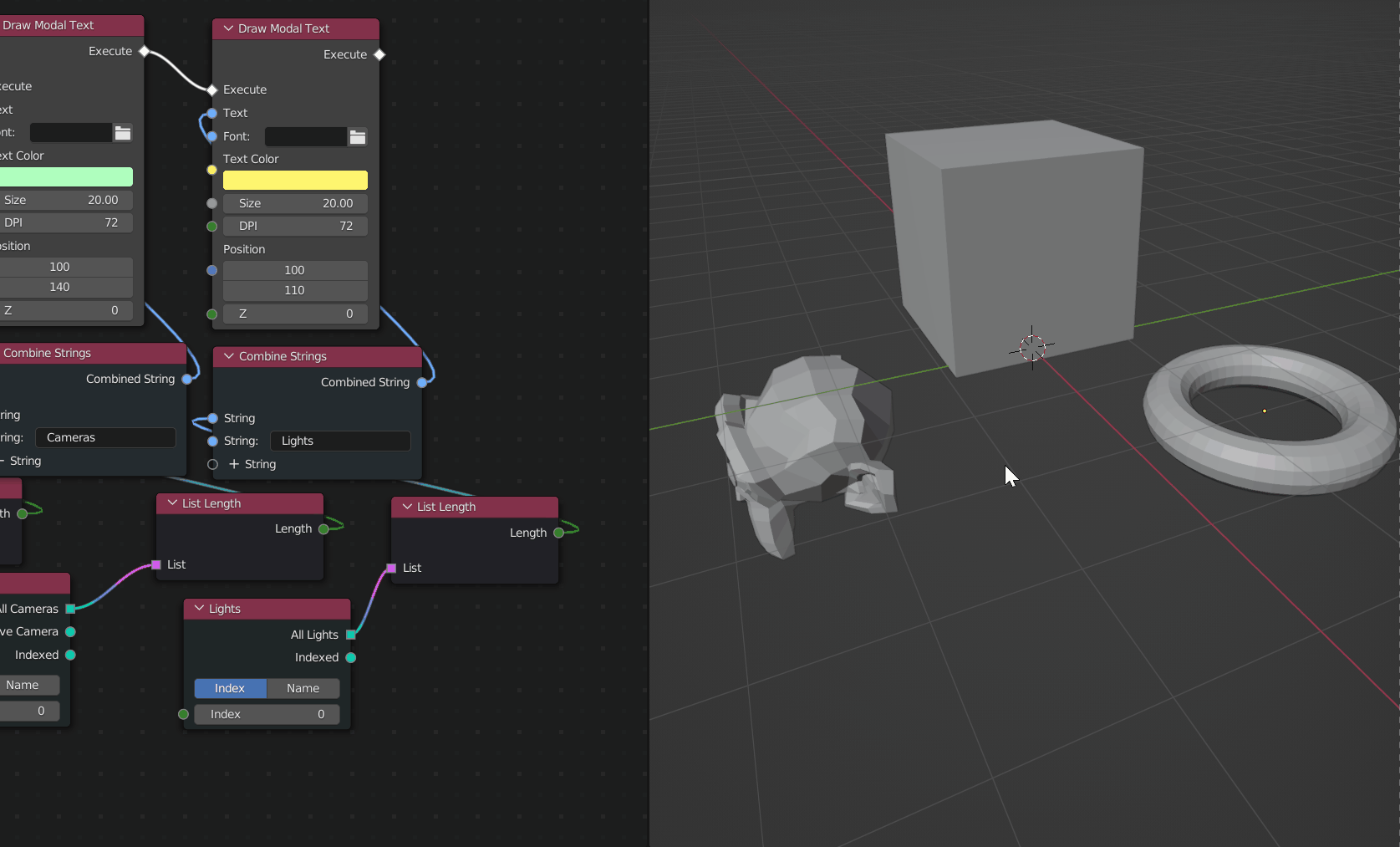Screen dimensions: 1400x847
Task: Switch Lights node to Name mode
Action: pyautogui.click(x=303, y=688)
